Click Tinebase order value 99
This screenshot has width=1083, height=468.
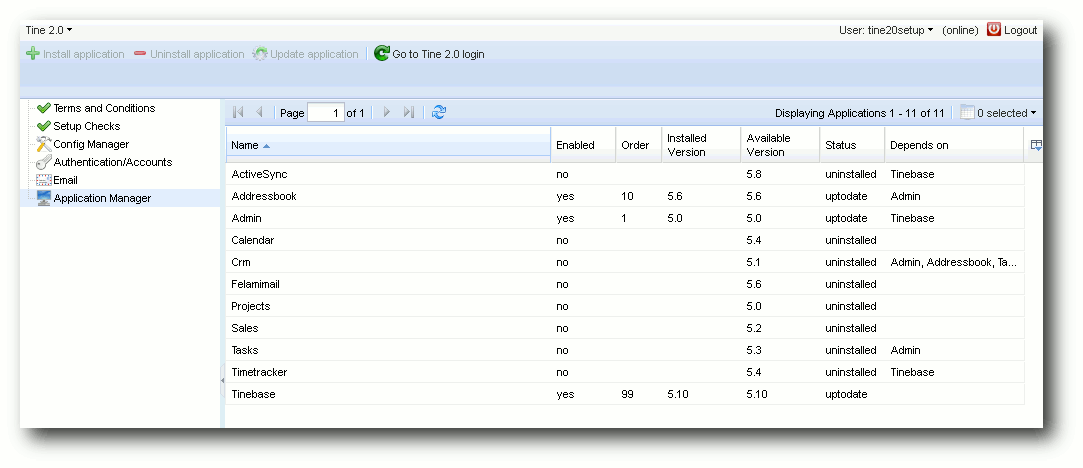[x=627, y=394]
